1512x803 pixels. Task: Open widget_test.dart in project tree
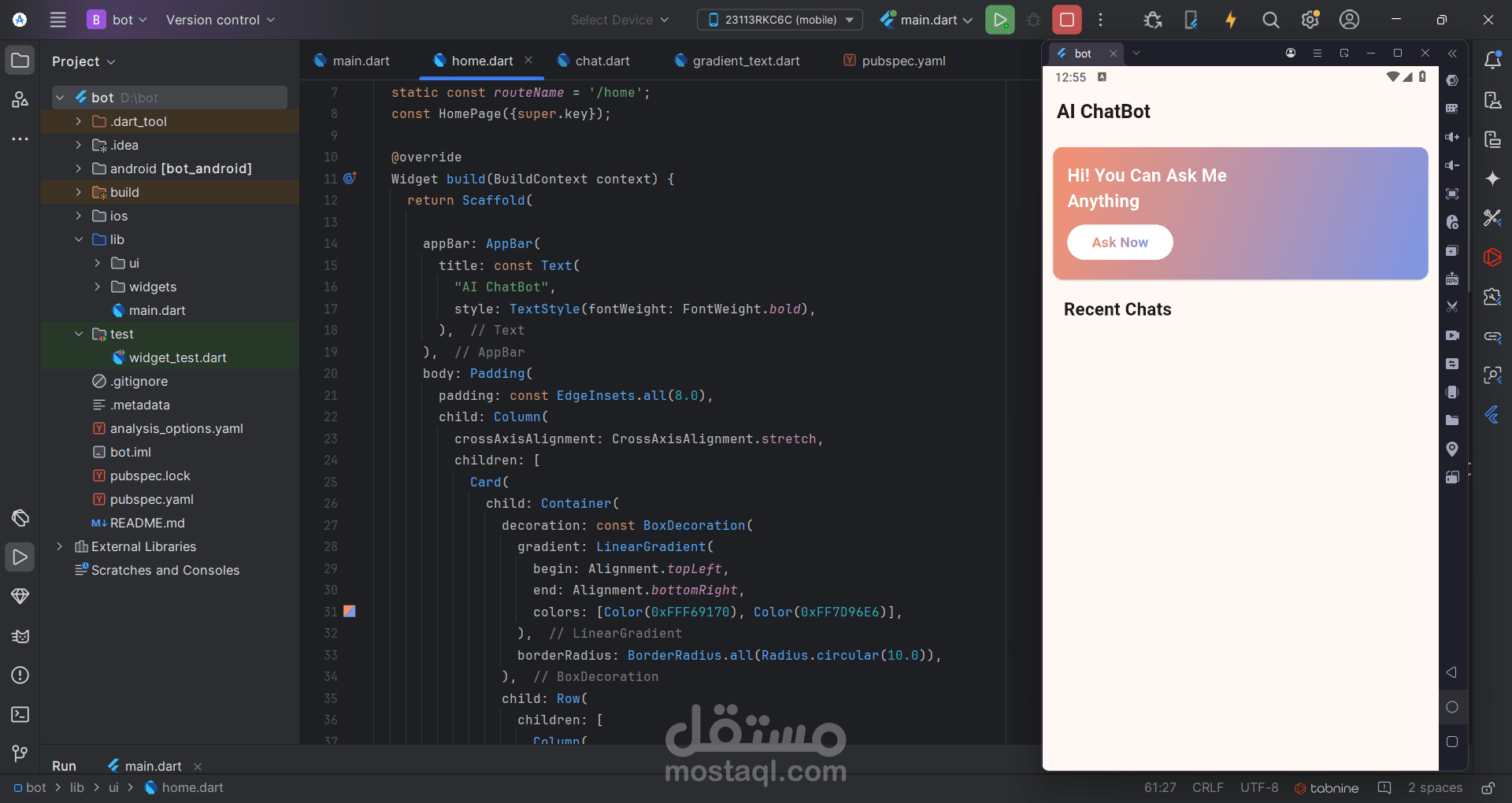pos(169,357)
